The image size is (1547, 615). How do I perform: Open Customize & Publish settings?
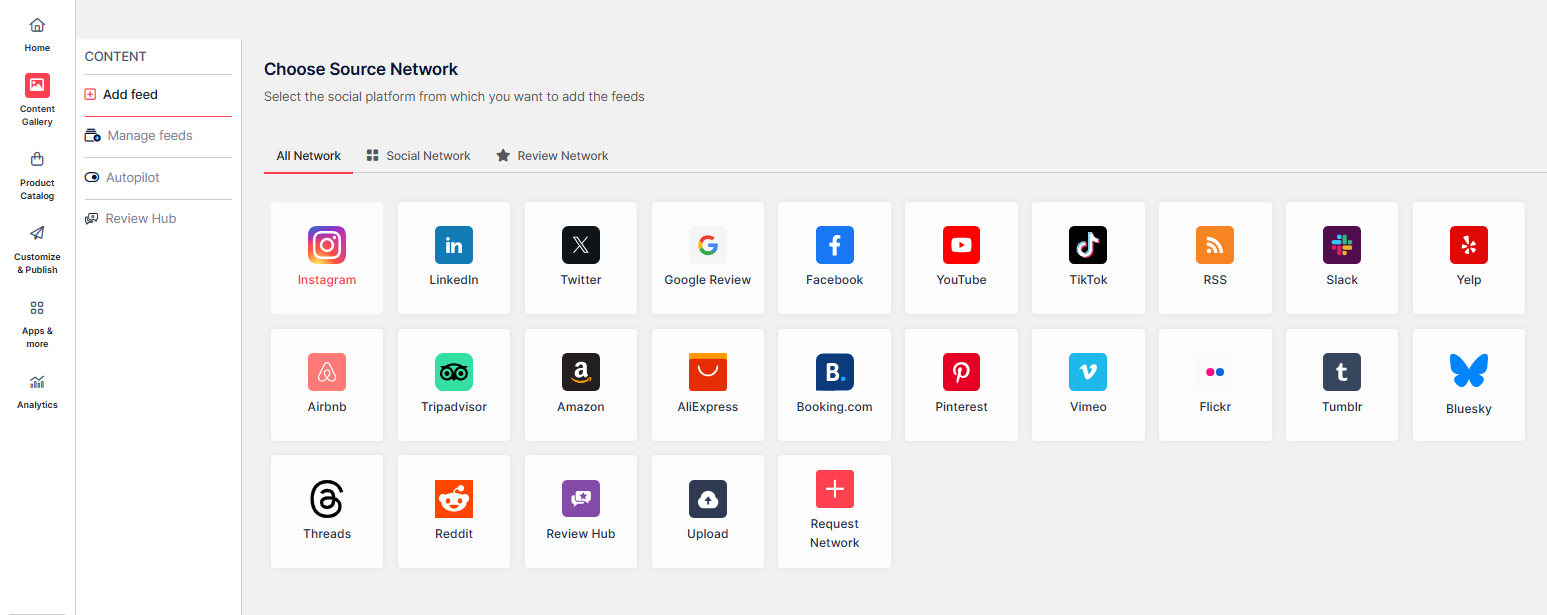[x=37, y=249]
